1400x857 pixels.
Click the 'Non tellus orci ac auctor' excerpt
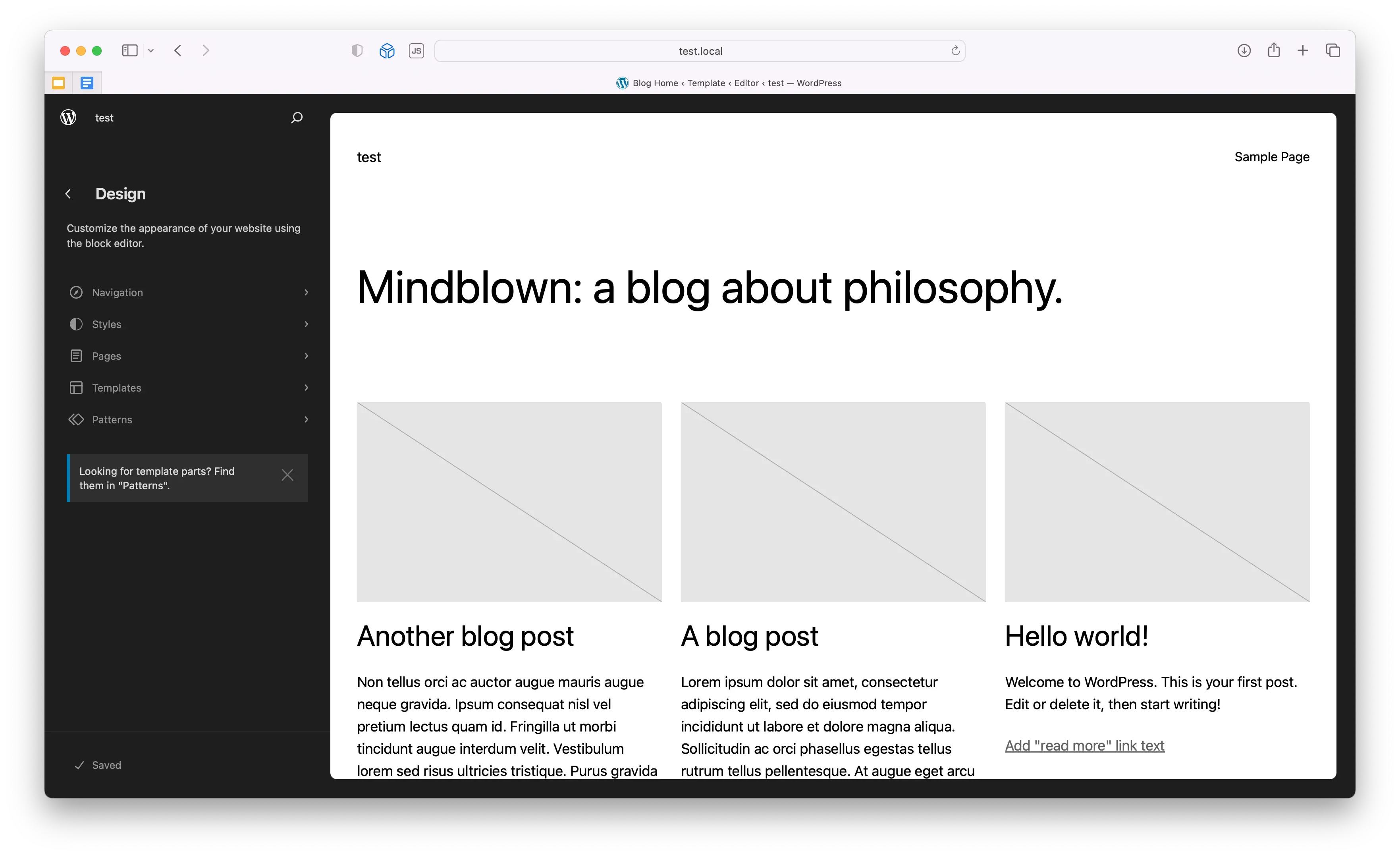(x=507, y=726)
